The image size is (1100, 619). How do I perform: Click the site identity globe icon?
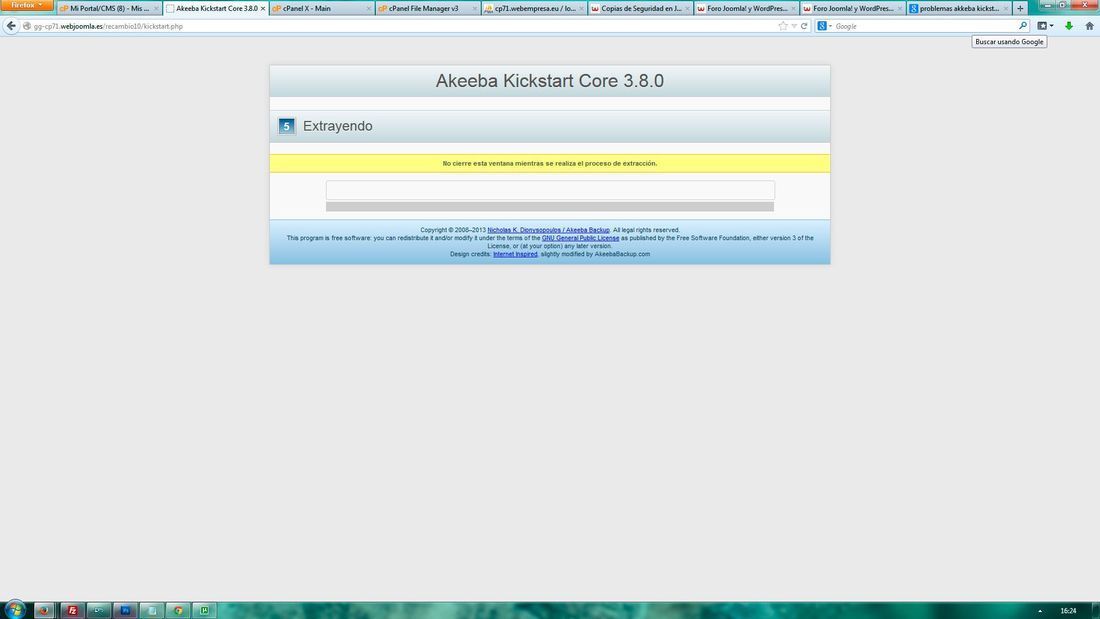click(x=27, y=26)
